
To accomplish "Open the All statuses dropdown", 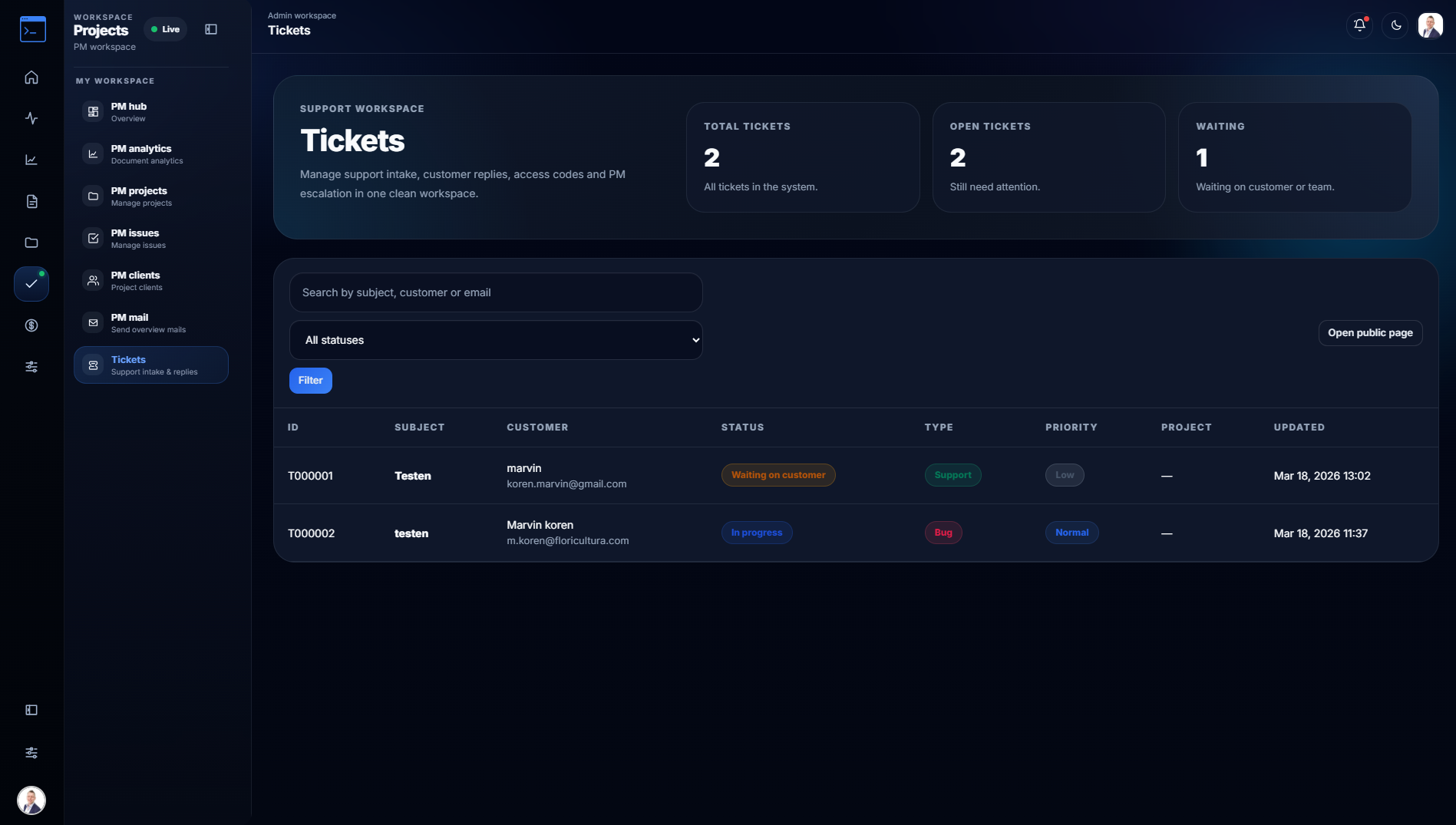I will click(x=495, y=340).
